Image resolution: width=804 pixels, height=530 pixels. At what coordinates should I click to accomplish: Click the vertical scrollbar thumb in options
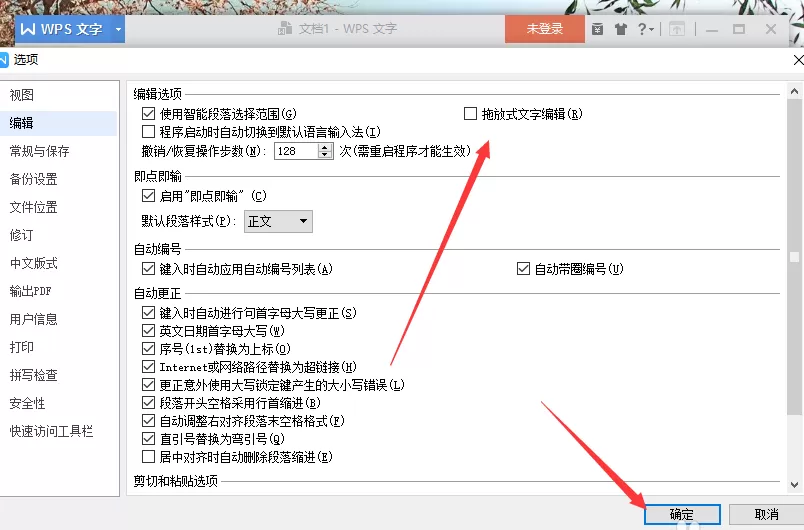pyautogui.click(x=794, y=257)
